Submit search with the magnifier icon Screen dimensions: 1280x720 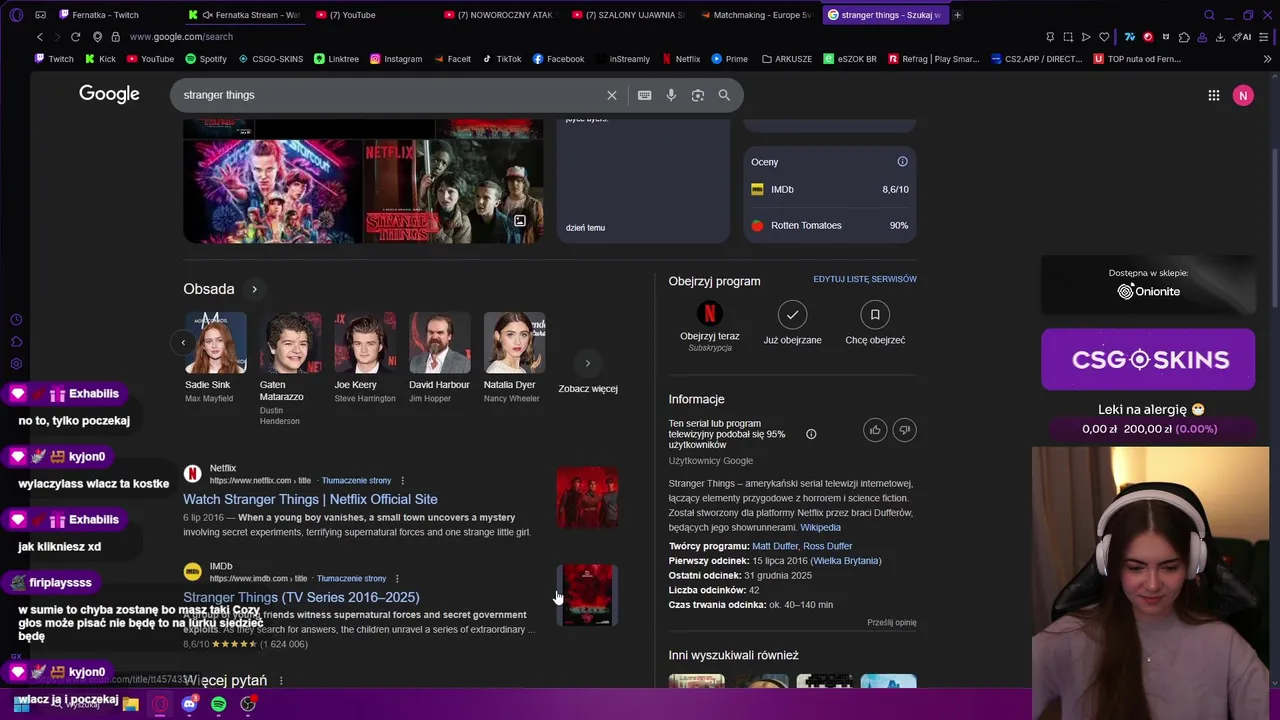click(724, 95)
